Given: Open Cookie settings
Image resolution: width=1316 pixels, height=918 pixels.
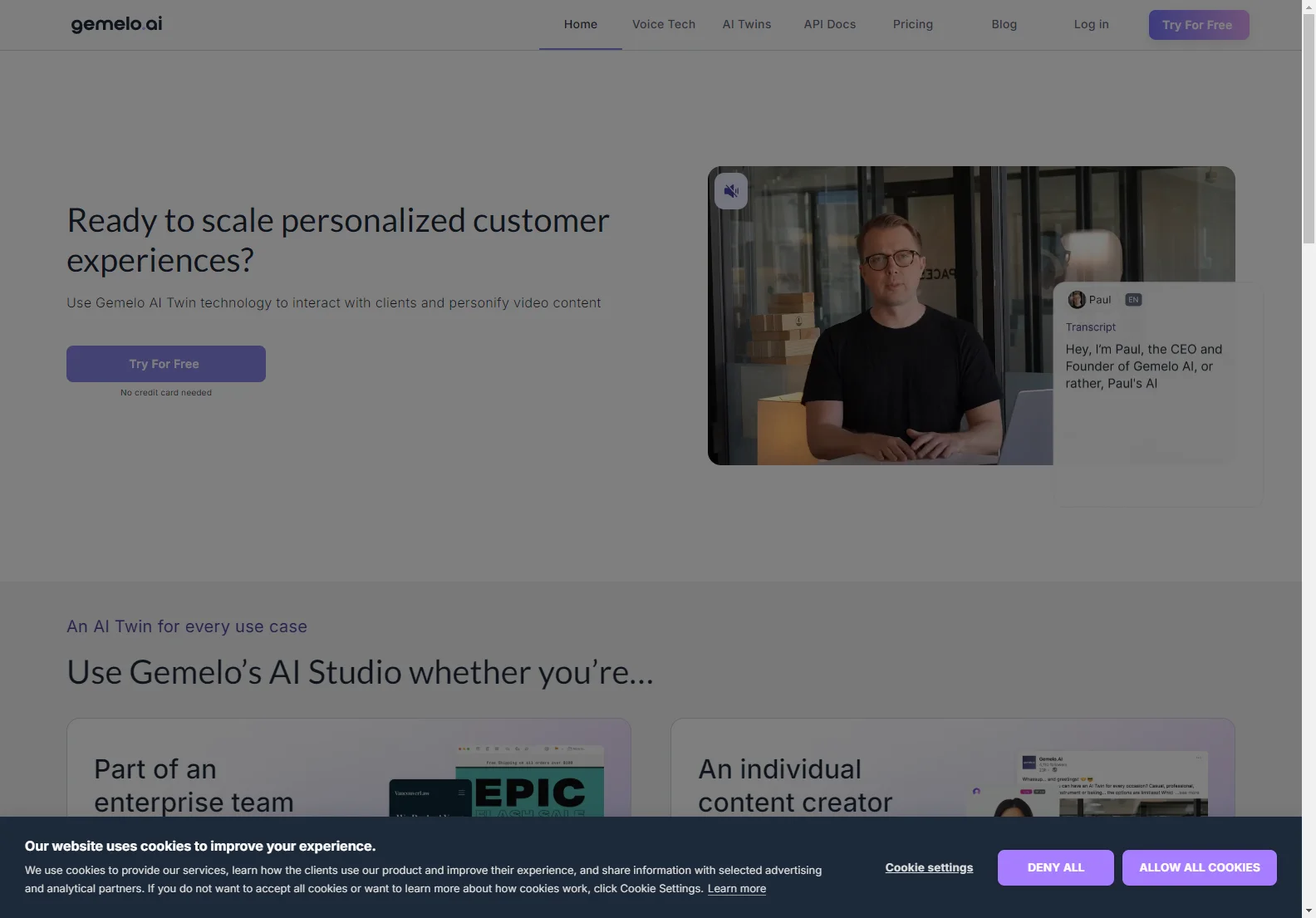Looking at the screenshot, I should coord(929,867).
